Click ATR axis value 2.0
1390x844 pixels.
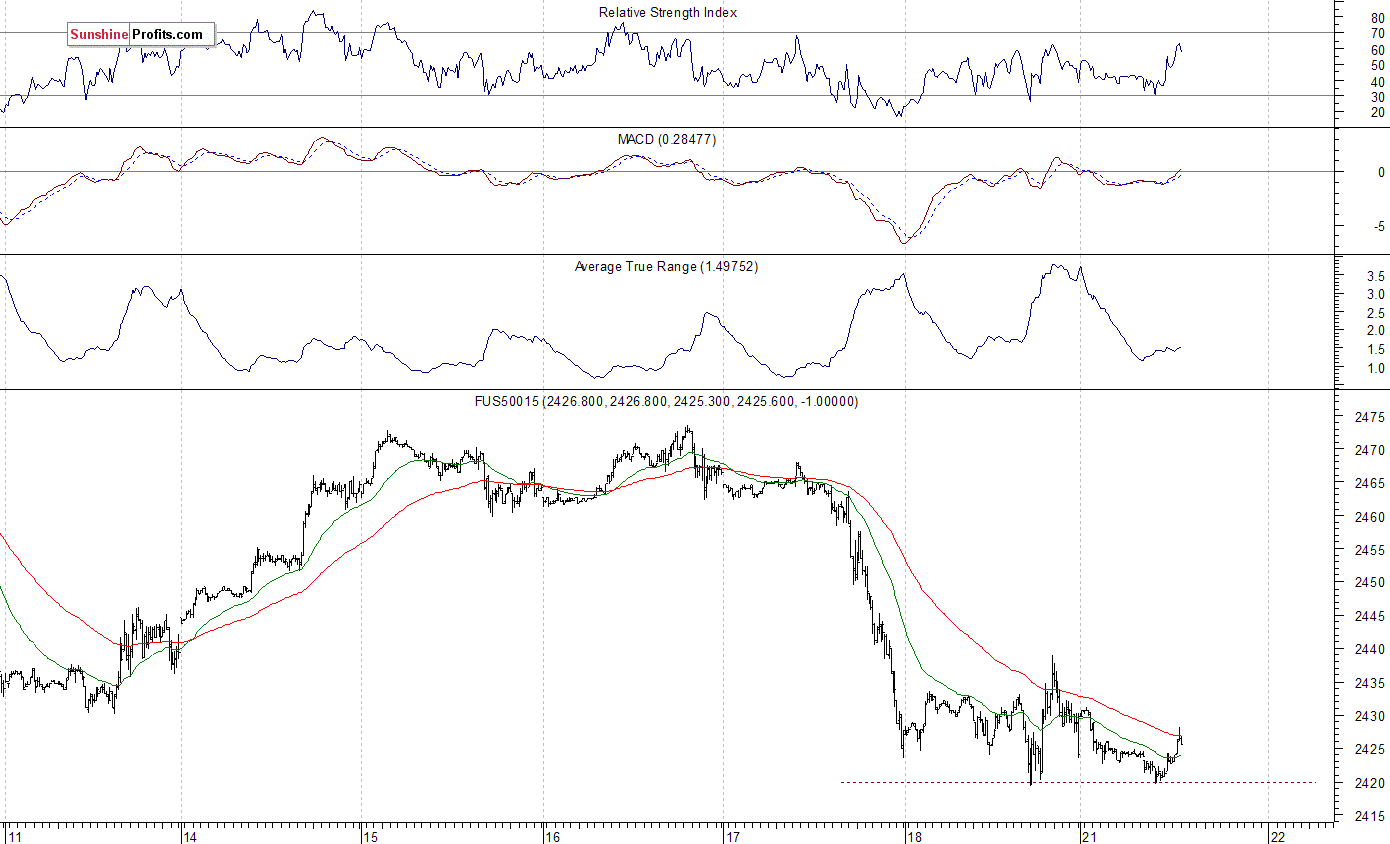(x=1376, y=330)
